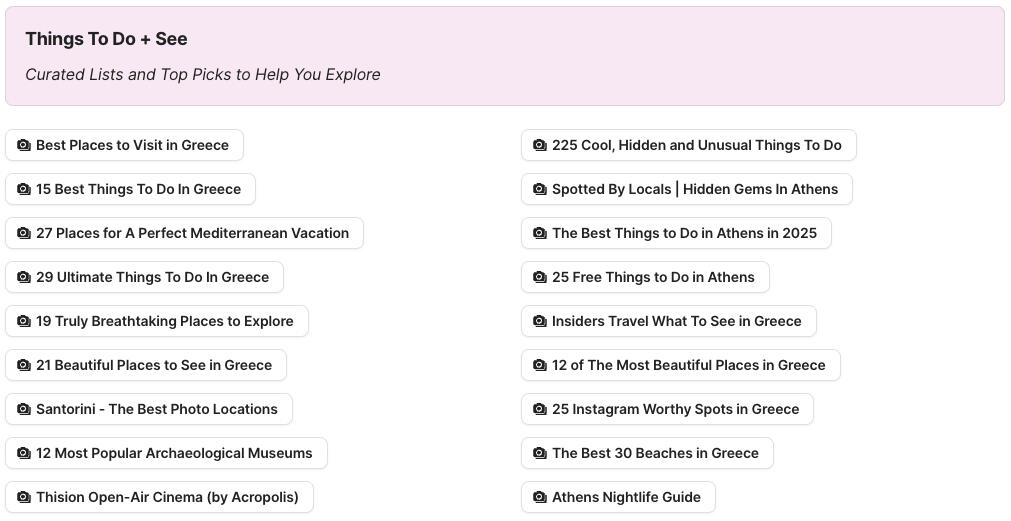
Task: Open 15 Best Things To Do In Greece
Action: tap(138, 189)
